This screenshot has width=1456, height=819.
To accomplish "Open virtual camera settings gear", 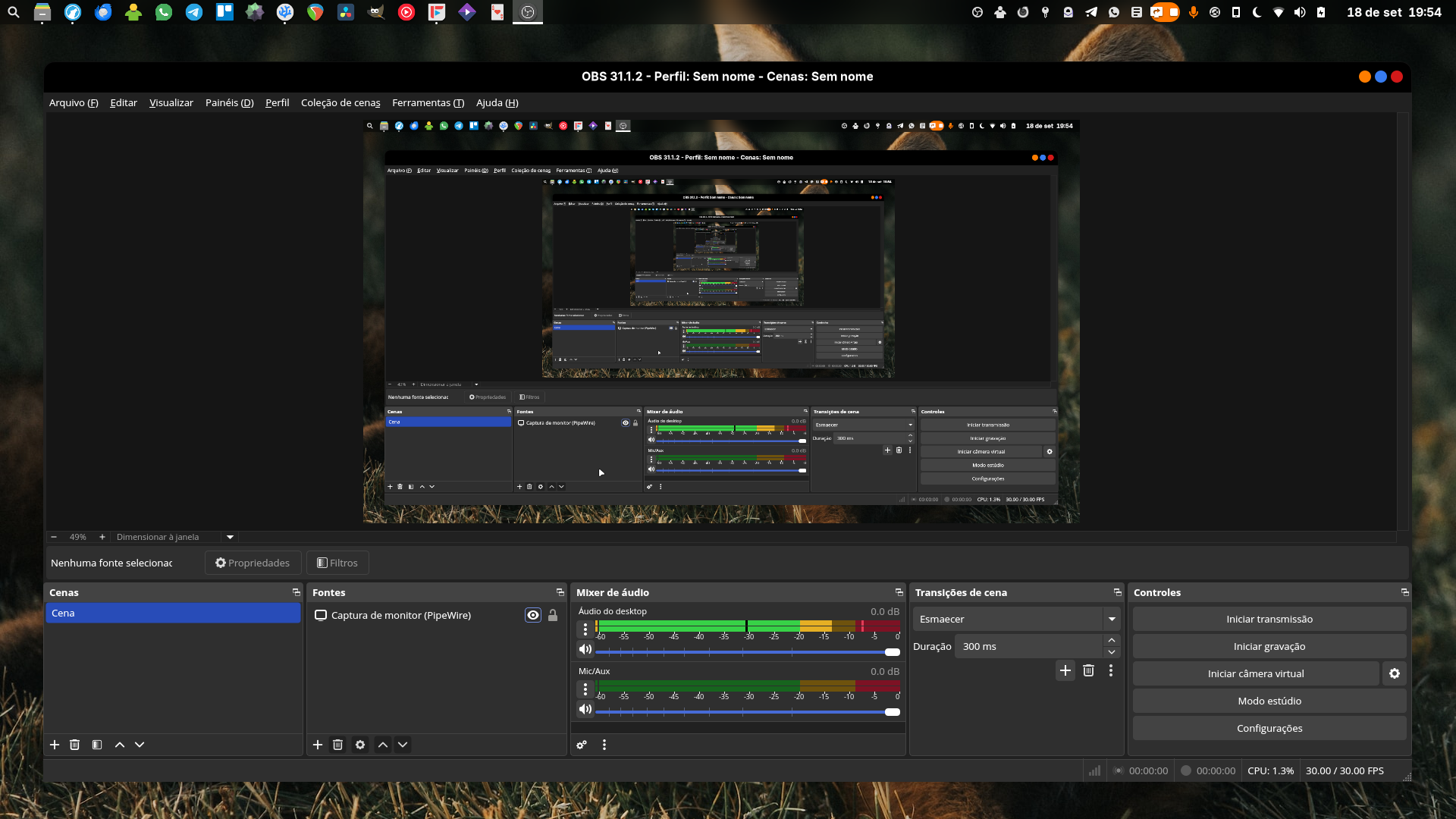I will 1395,673.
